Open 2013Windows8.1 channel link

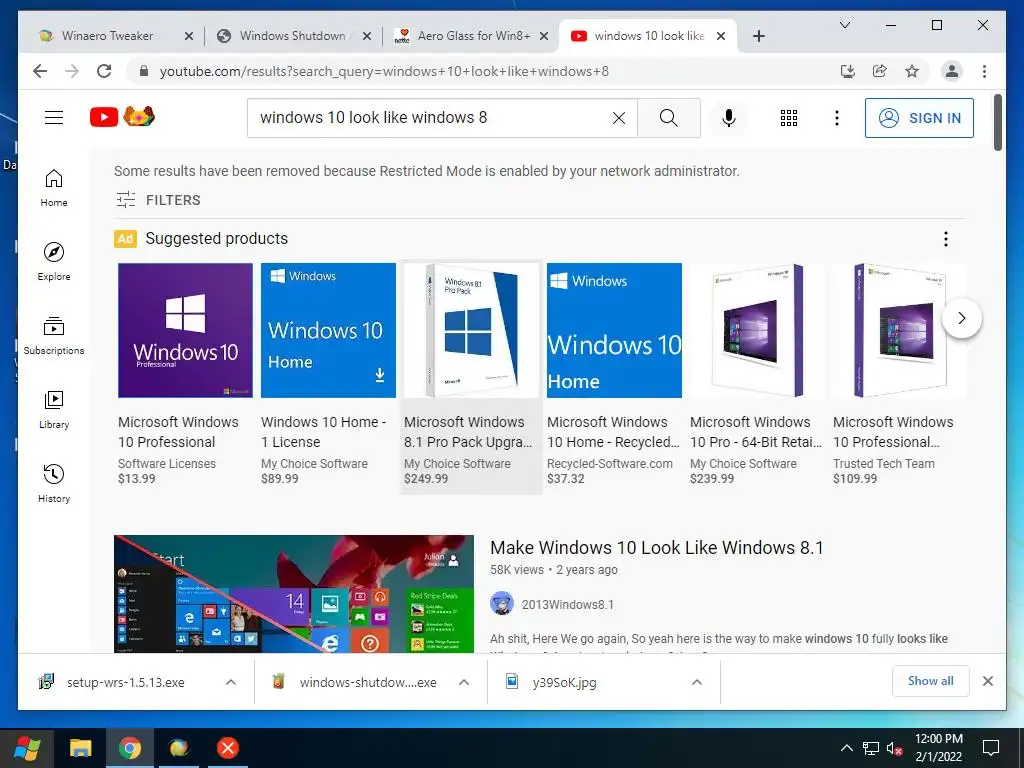point(568,605)
